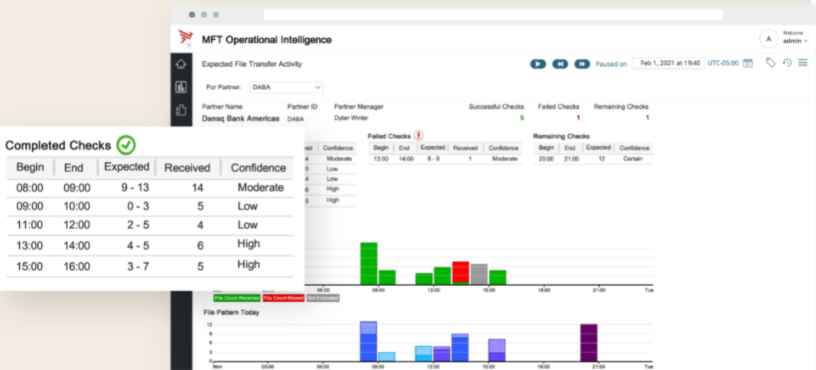Open the bar-chart reports icon in the sidebar
This screenshot has height=370, width=816.
coord(181,87)
